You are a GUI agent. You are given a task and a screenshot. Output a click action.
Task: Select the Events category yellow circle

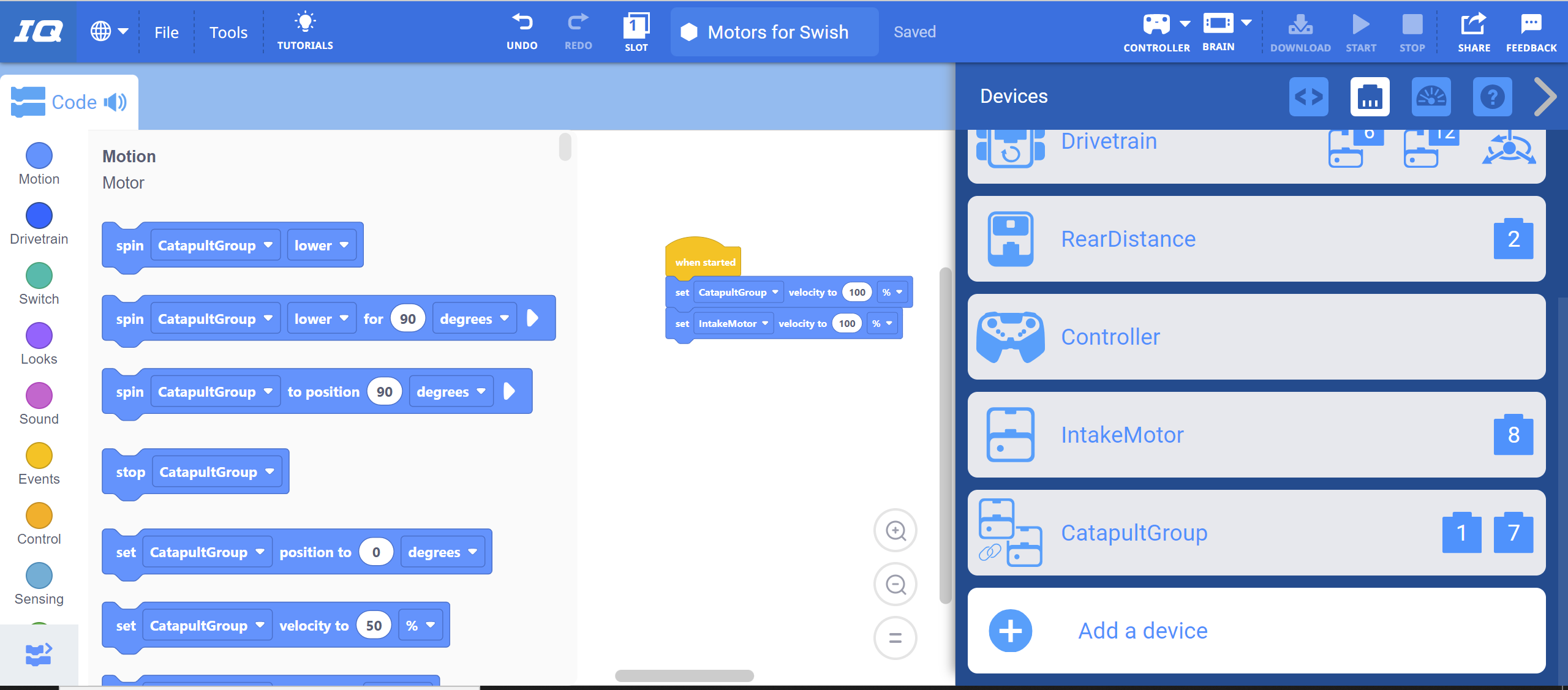click(39, 456)
